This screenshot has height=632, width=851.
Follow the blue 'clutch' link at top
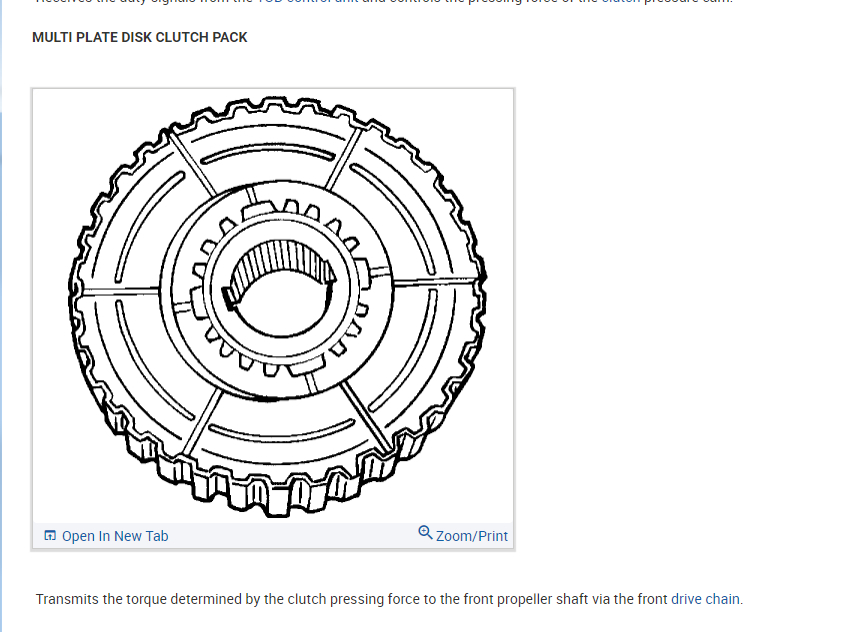tap(620, 1)
